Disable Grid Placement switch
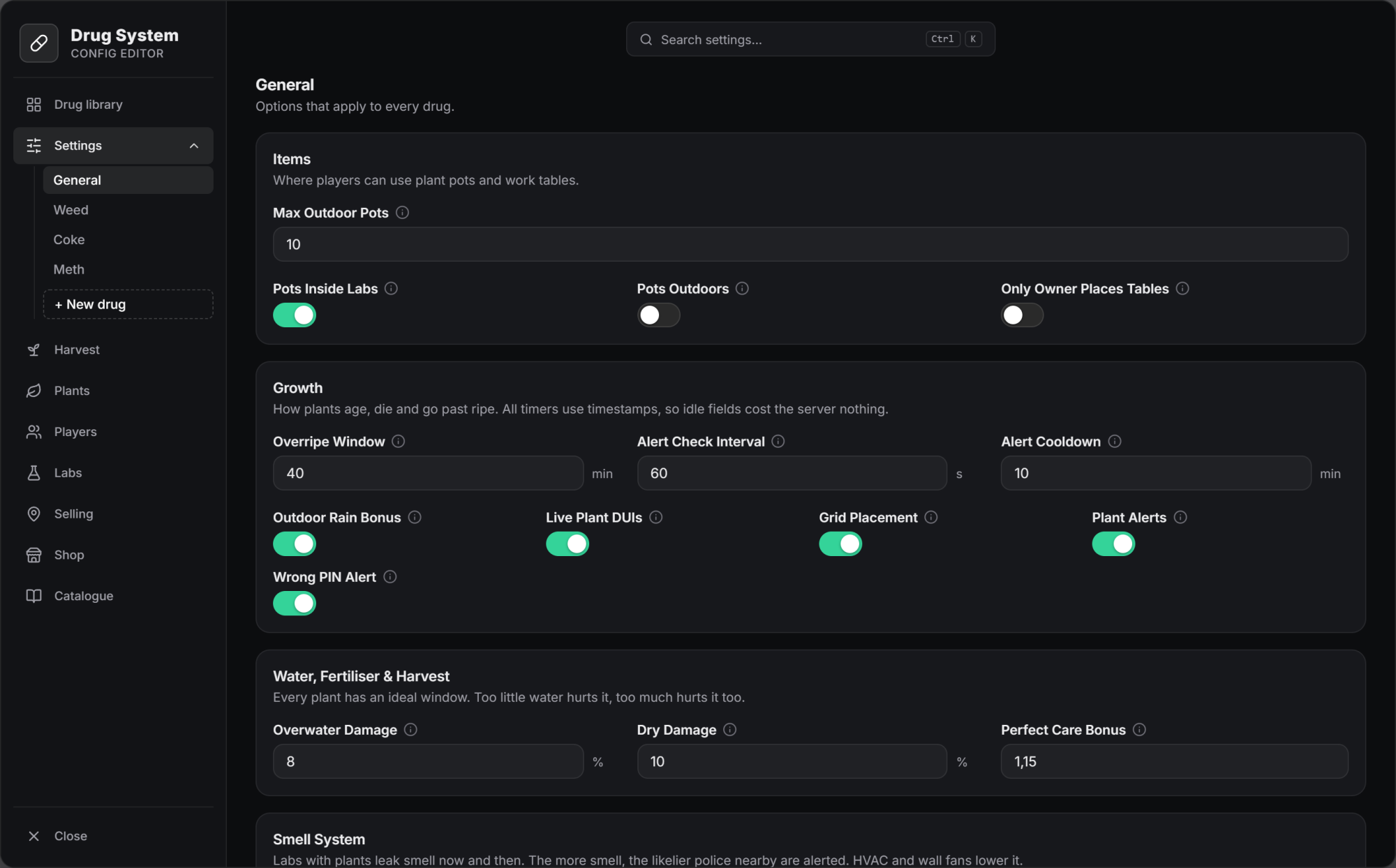 tap(840, 544)
